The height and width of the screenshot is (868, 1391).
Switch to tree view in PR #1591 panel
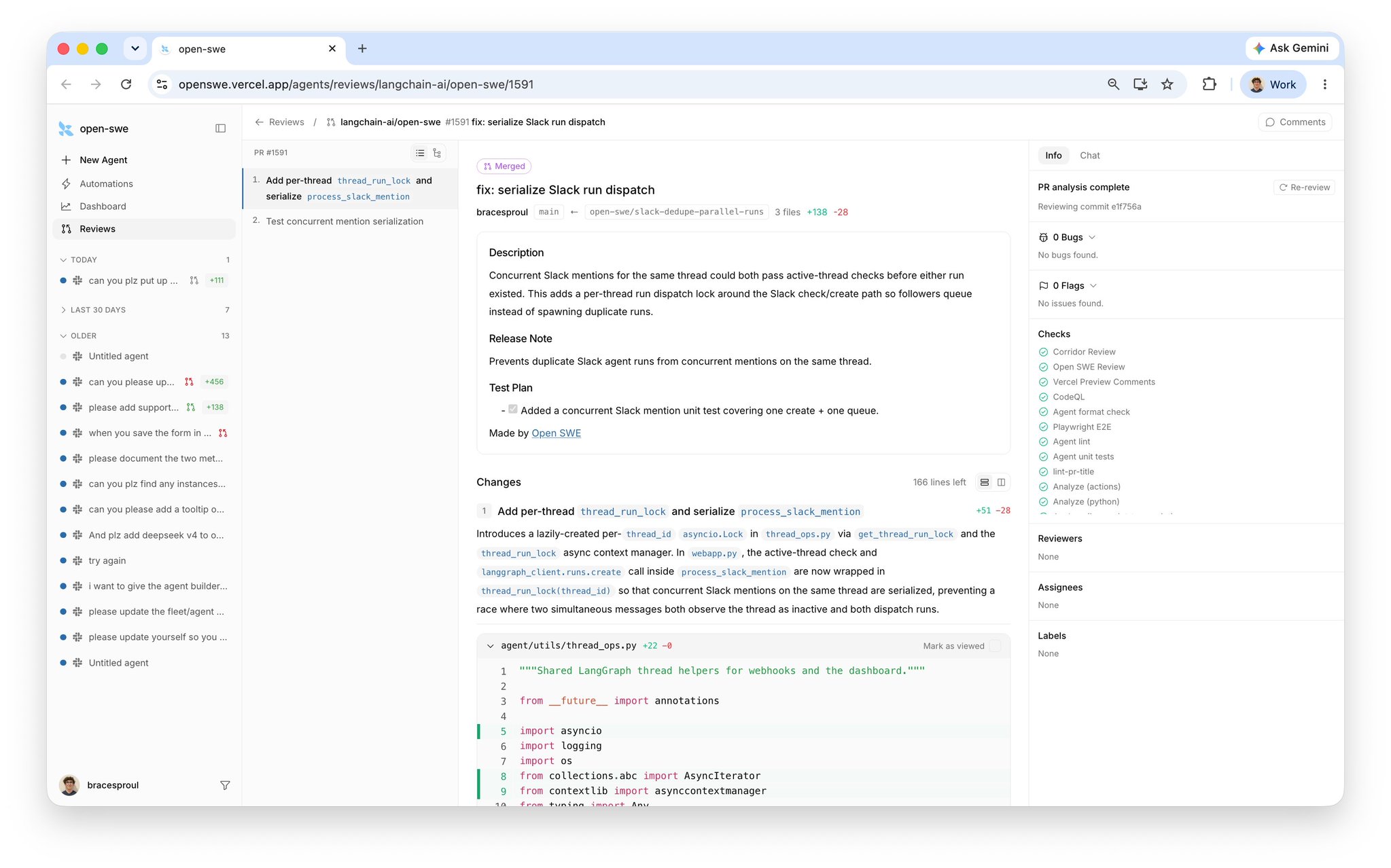coord(437,153)
